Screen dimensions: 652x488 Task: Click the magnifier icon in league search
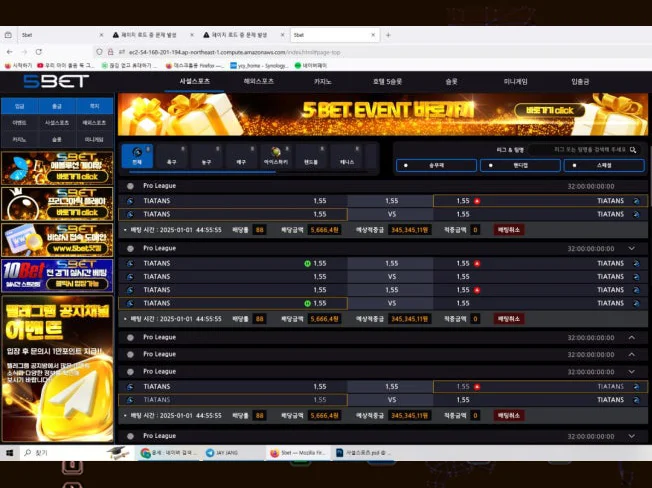coord(632,150)
